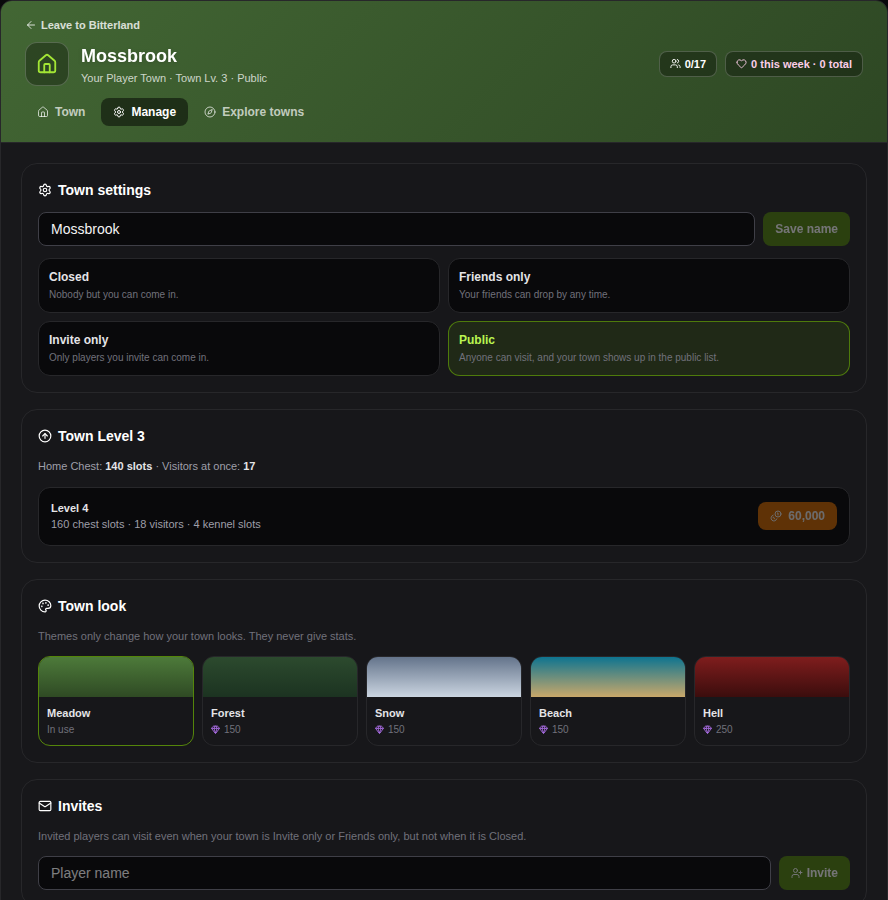This screenshot has width=888, height=900.
Task: Click the themes description text
Action: coord(197,637)
